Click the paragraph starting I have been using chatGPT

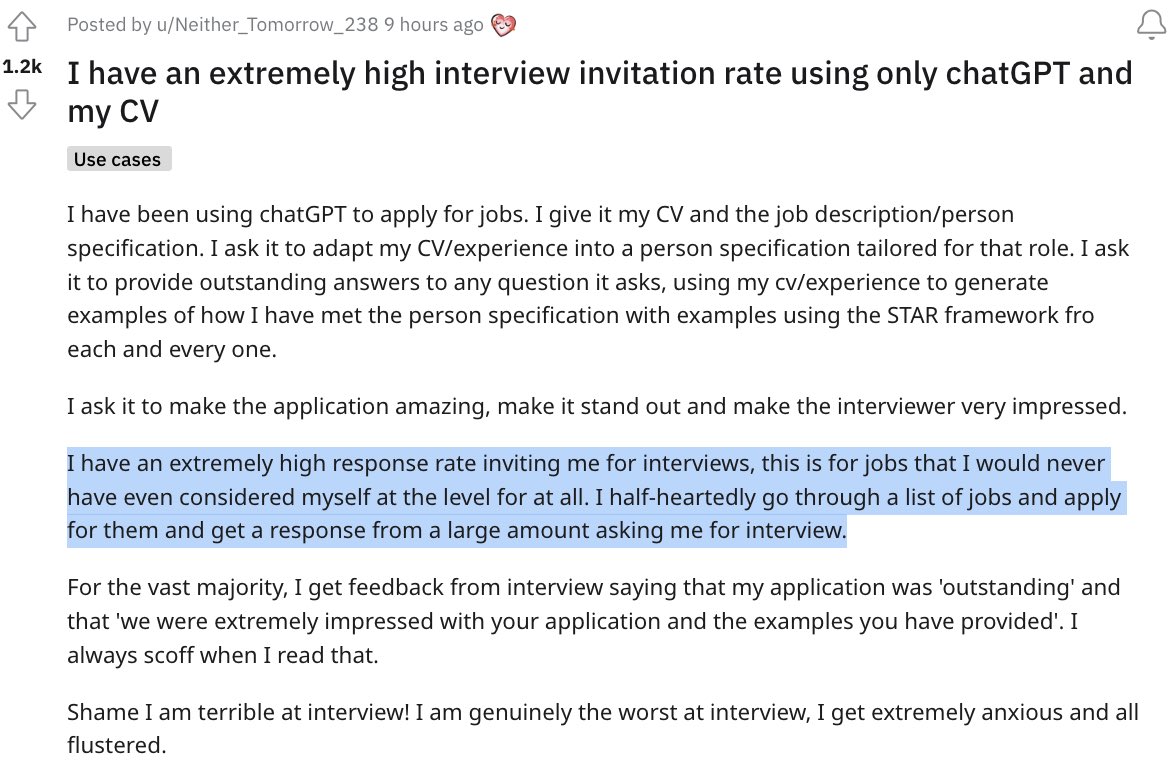(x=598, y=282)
